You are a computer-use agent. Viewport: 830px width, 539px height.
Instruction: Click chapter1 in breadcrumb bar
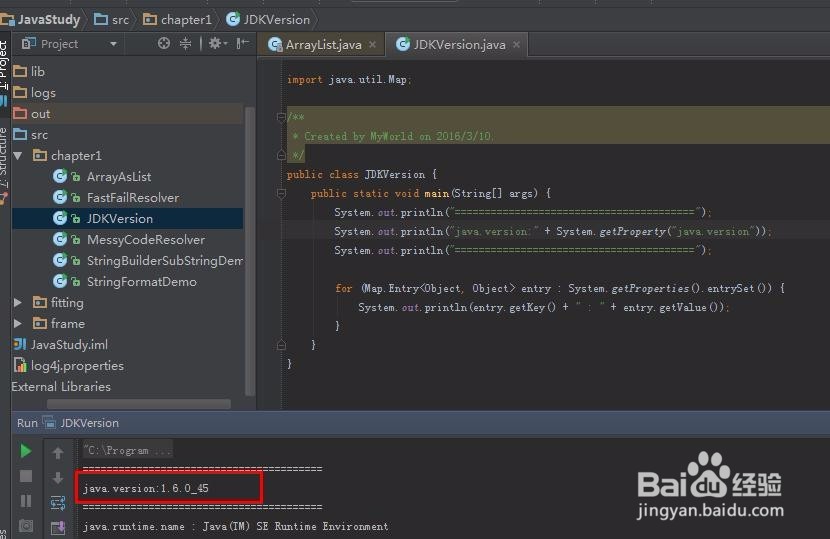click(x=177, y=20)
